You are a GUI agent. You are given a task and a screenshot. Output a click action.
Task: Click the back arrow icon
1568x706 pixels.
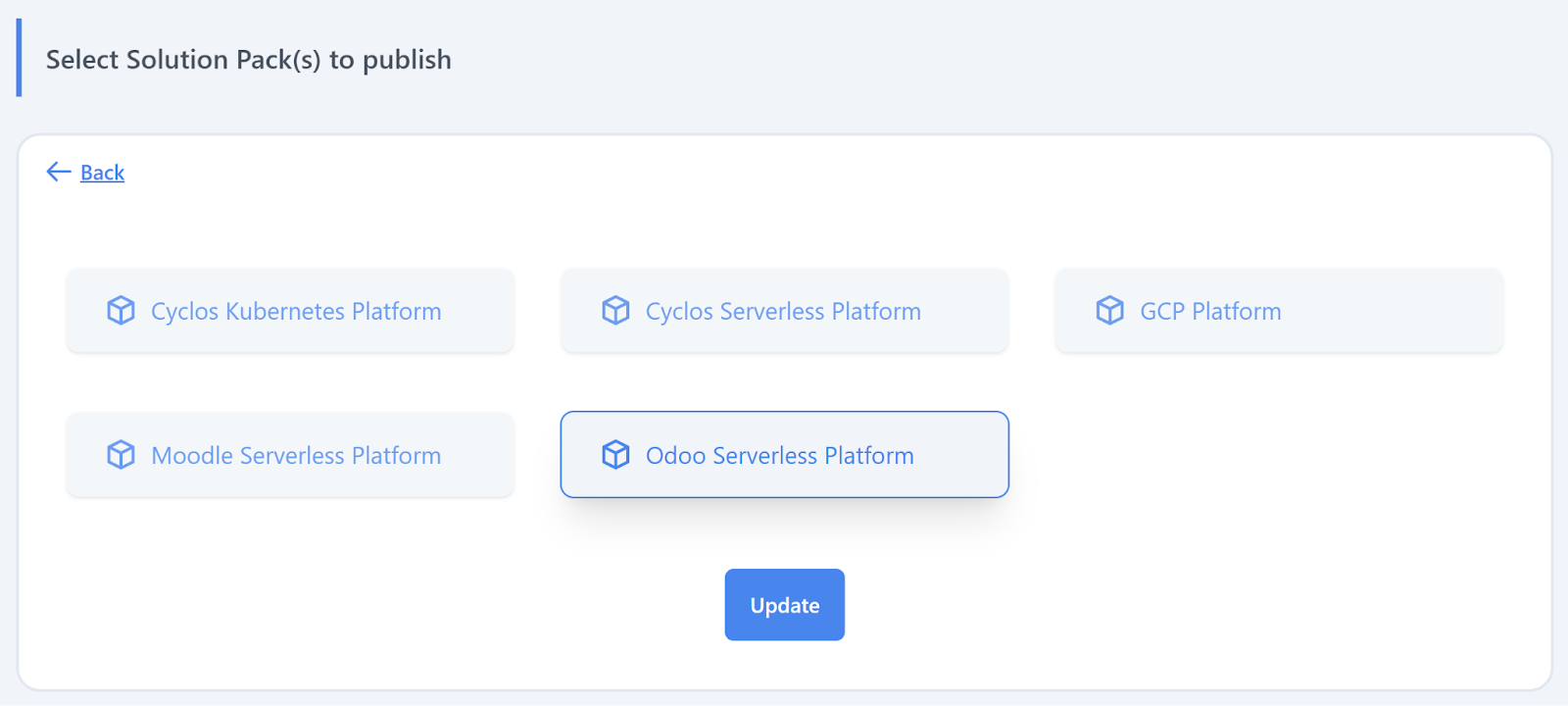click(59, 172)
